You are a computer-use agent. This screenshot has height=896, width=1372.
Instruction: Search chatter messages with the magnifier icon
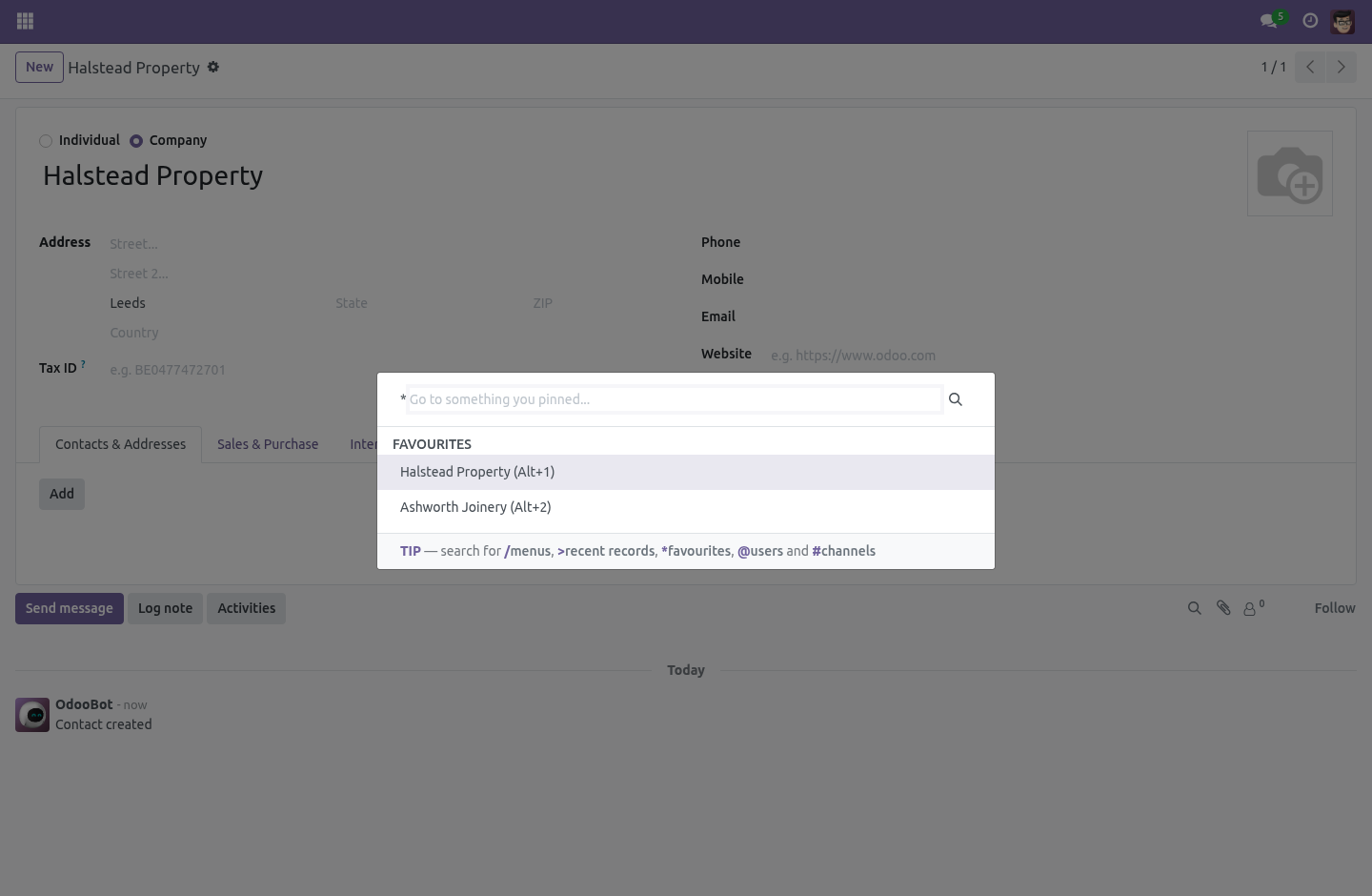click(x=1194, y=608)
